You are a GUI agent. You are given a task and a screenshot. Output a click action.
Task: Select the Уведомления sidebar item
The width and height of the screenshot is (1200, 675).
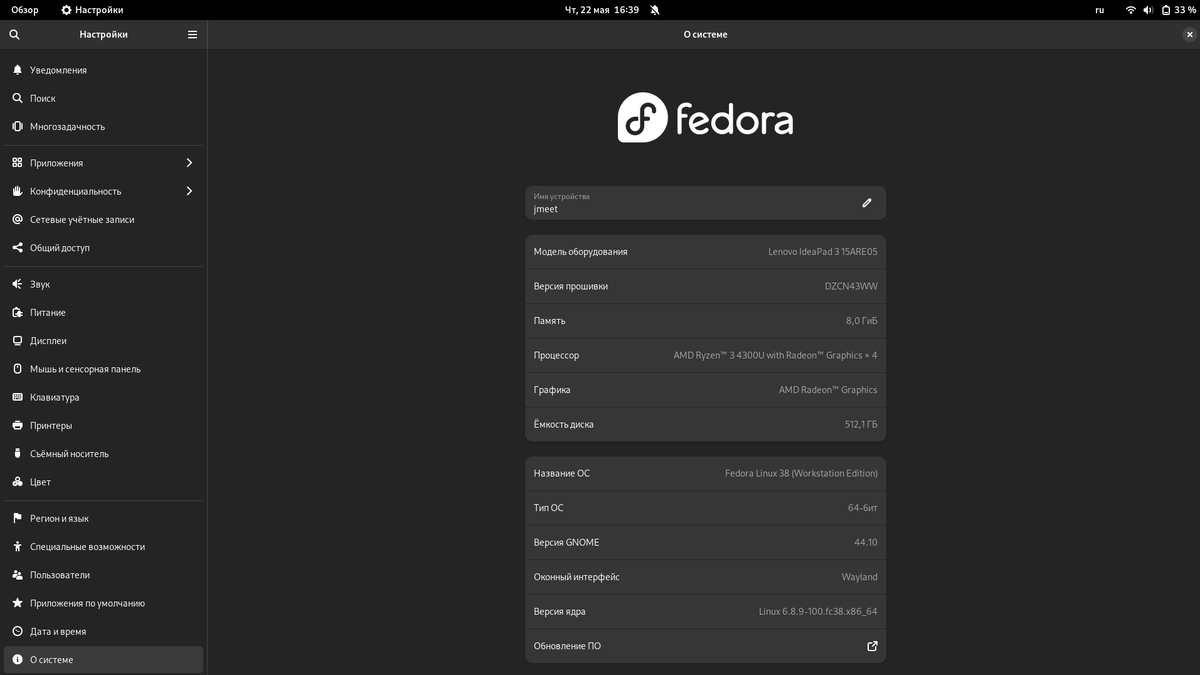pos(104,70)
